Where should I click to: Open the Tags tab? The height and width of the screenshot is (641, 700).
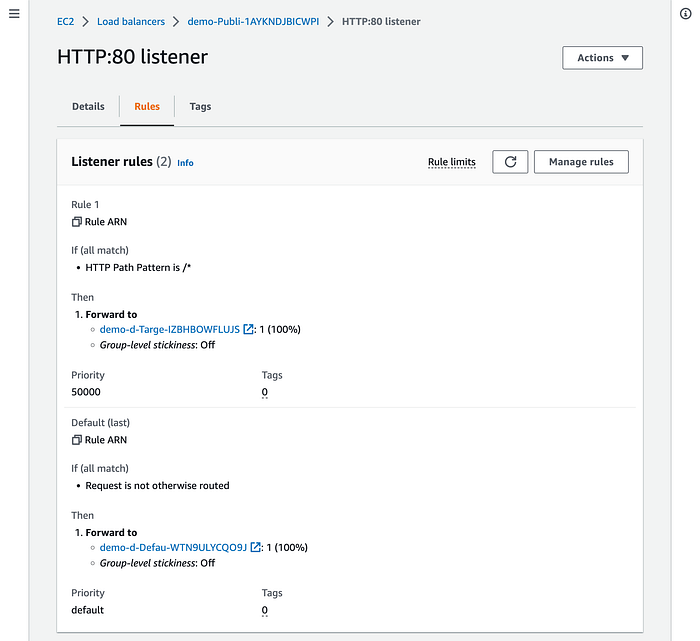200,107
